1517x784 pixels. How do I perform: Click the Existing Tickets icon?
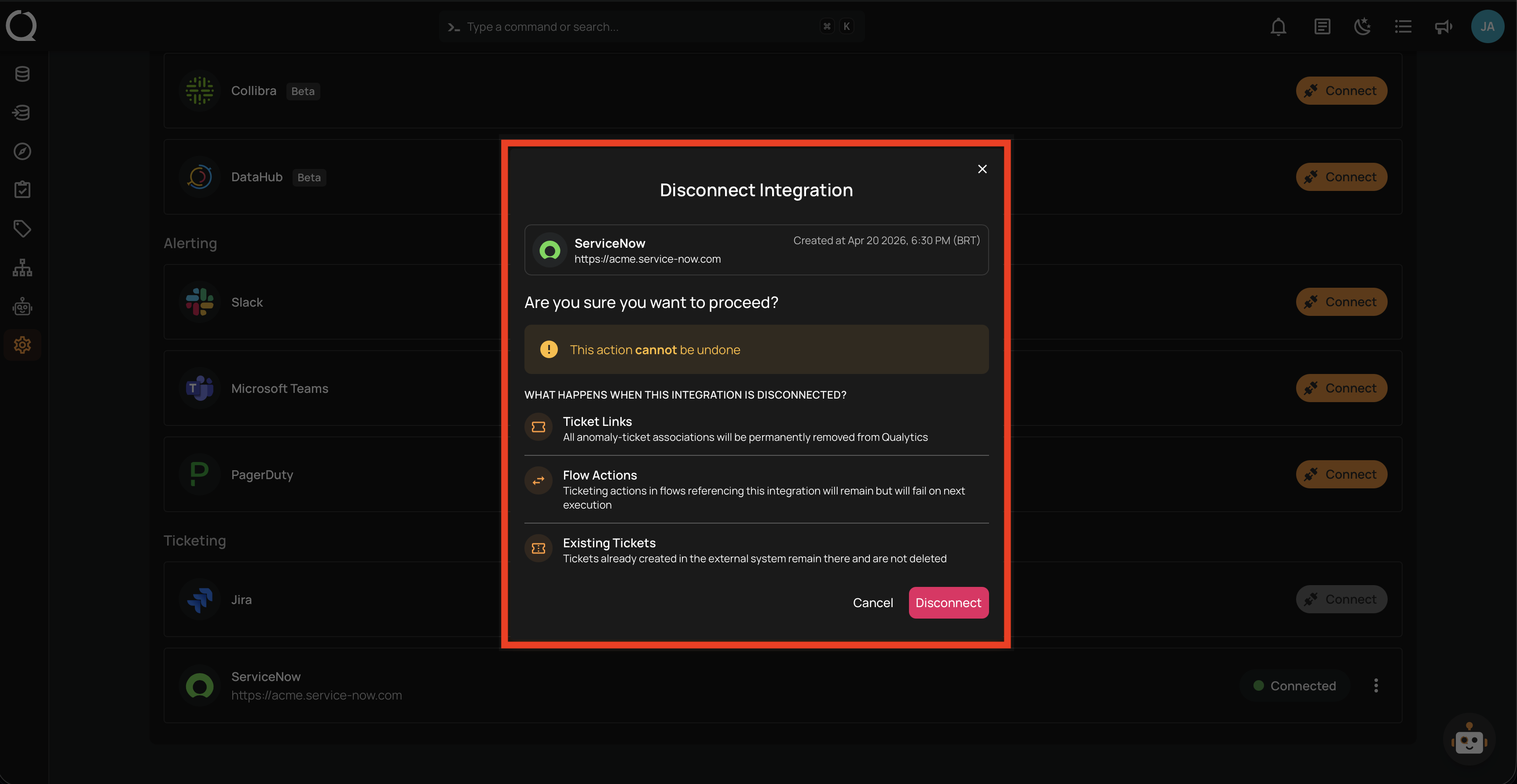pos(538,548)
